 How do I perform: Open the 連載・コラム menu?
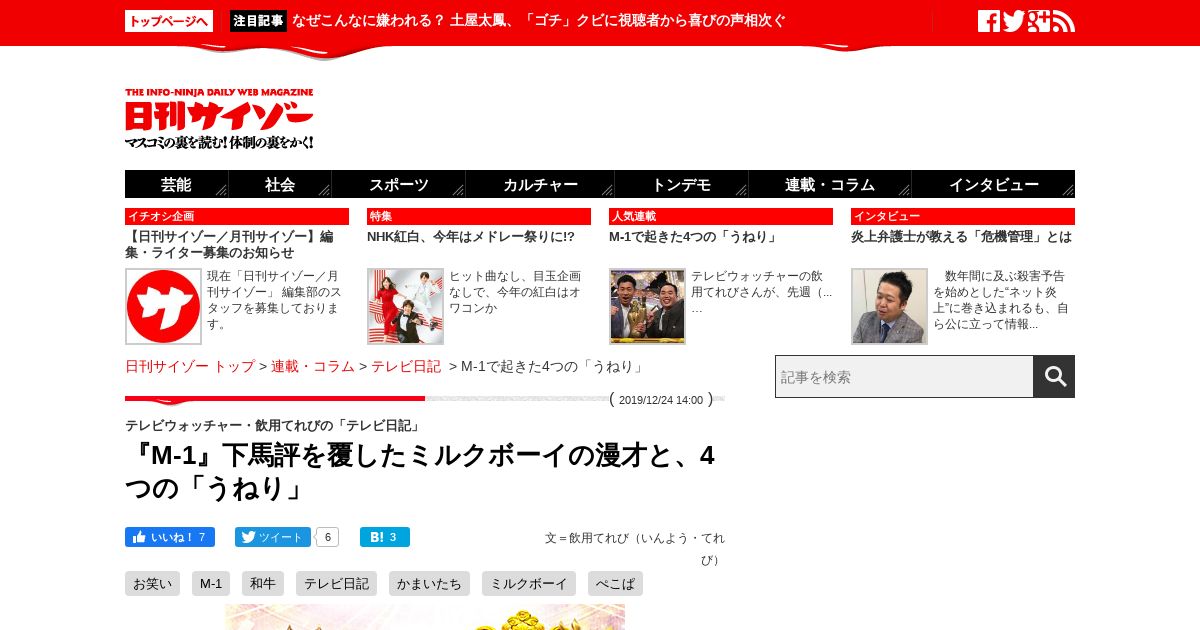click(x=830, y=184)
